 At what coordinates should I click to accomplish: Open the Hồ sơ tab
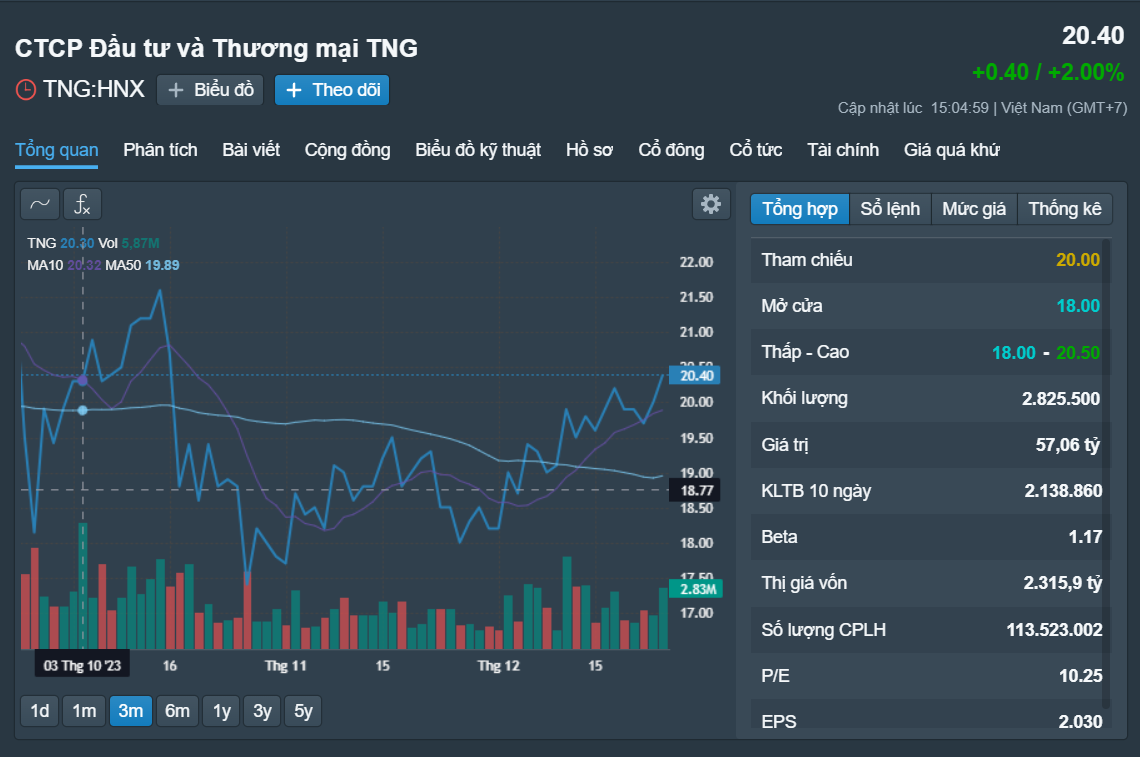(x=590, y=151)
